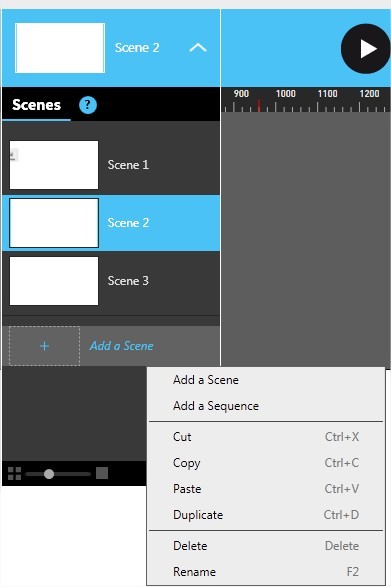
Task: Click the play preview button
Action: (x=366, y=49)
